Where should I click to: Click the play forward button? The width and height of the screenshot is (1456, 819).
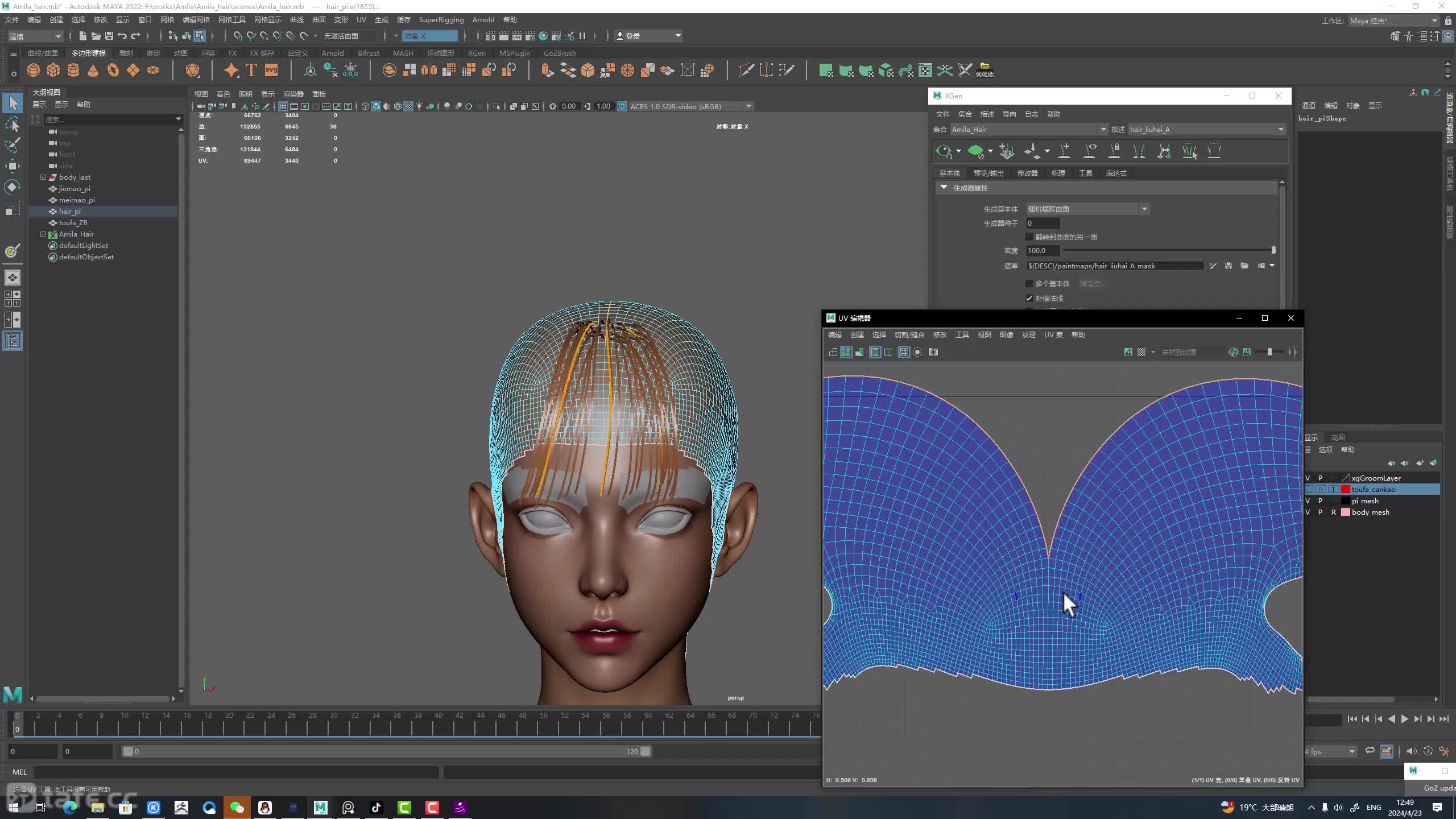pos(1404,719)
